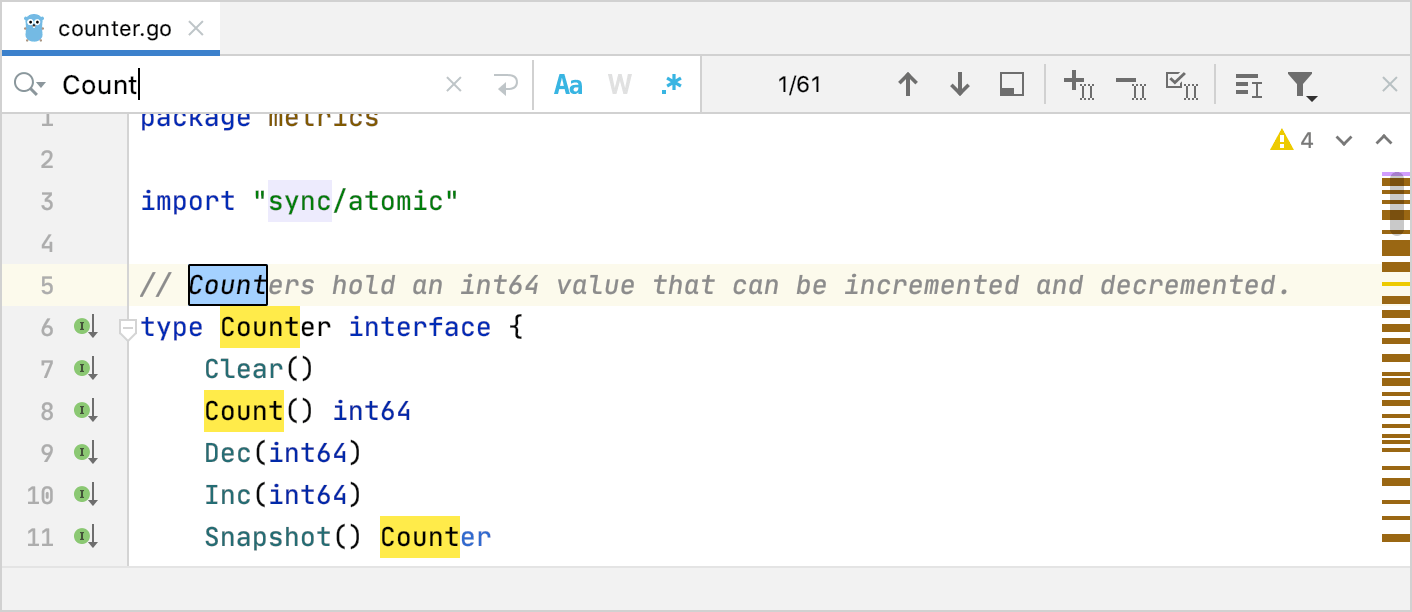Image resolution: width=1412 pixels, height=612 pixels.
Task: Navigate to the previous search match
Action: 908,84
